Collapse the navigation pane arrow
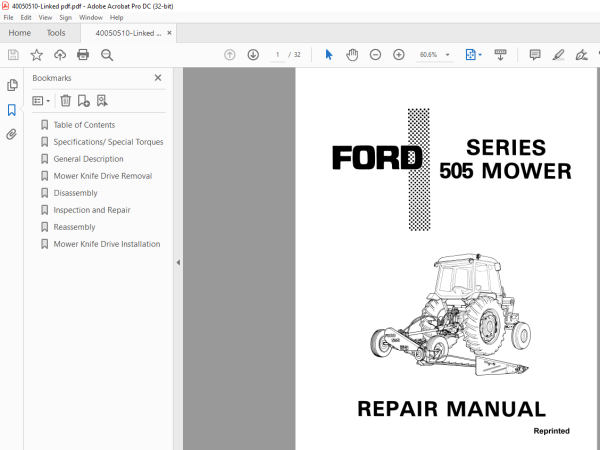The image size is (600, 450). (178, 262)
